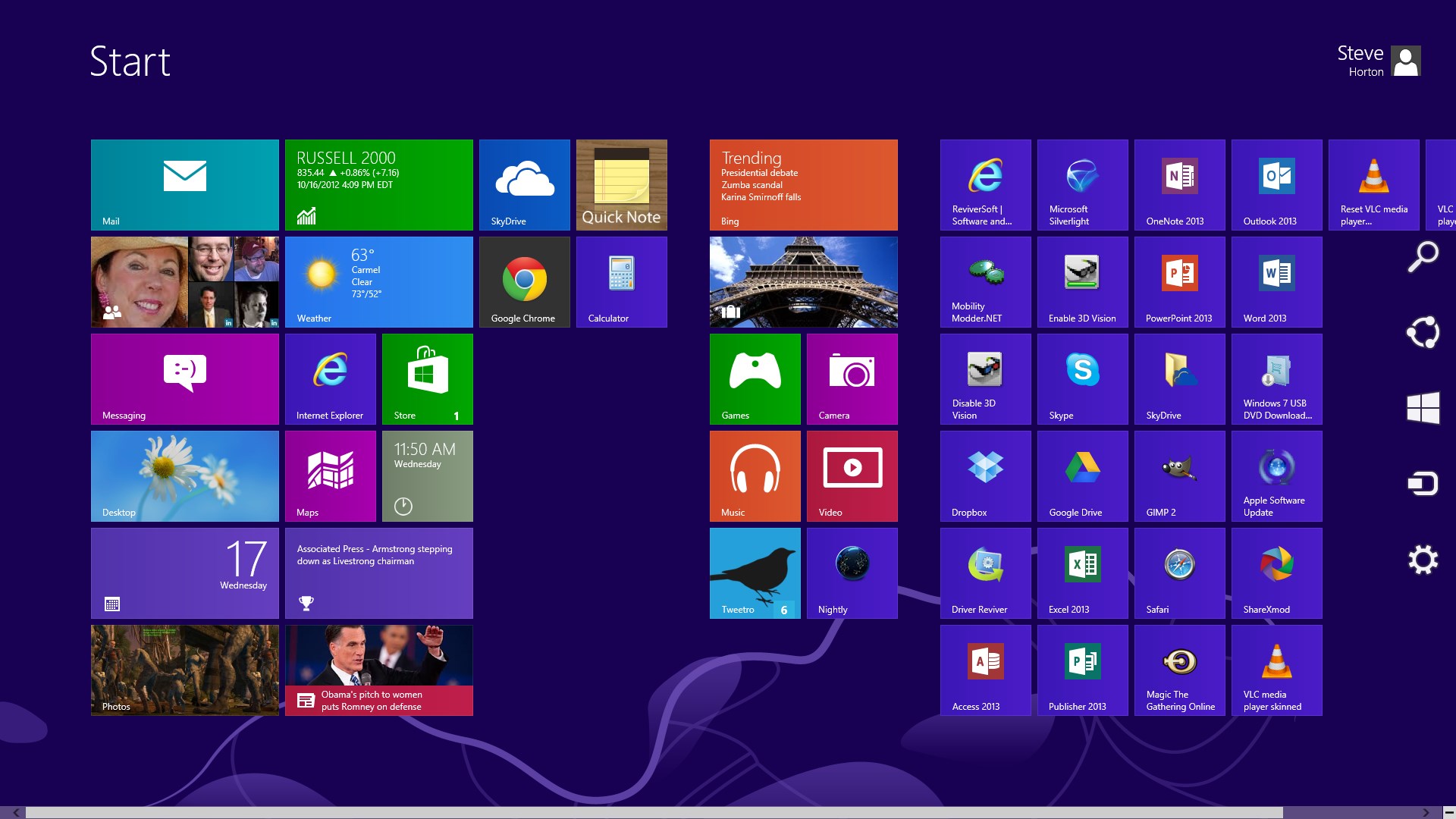Open the Windows Store tile
This screenshot has width=1456, height=819.
[x=428, y=379]
